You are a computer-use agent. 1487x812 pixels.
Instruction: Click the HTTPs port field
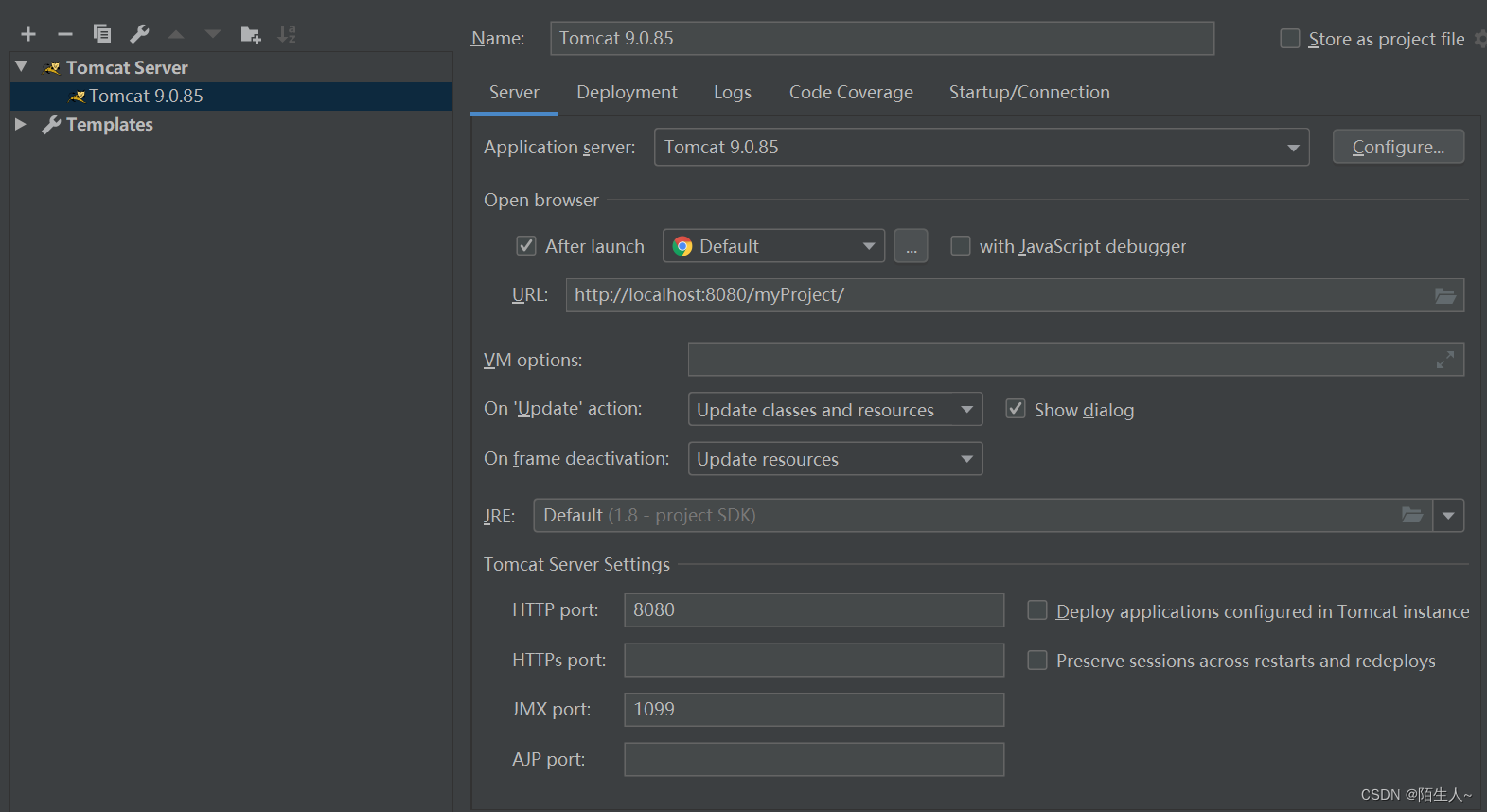[x=814, y=660]
